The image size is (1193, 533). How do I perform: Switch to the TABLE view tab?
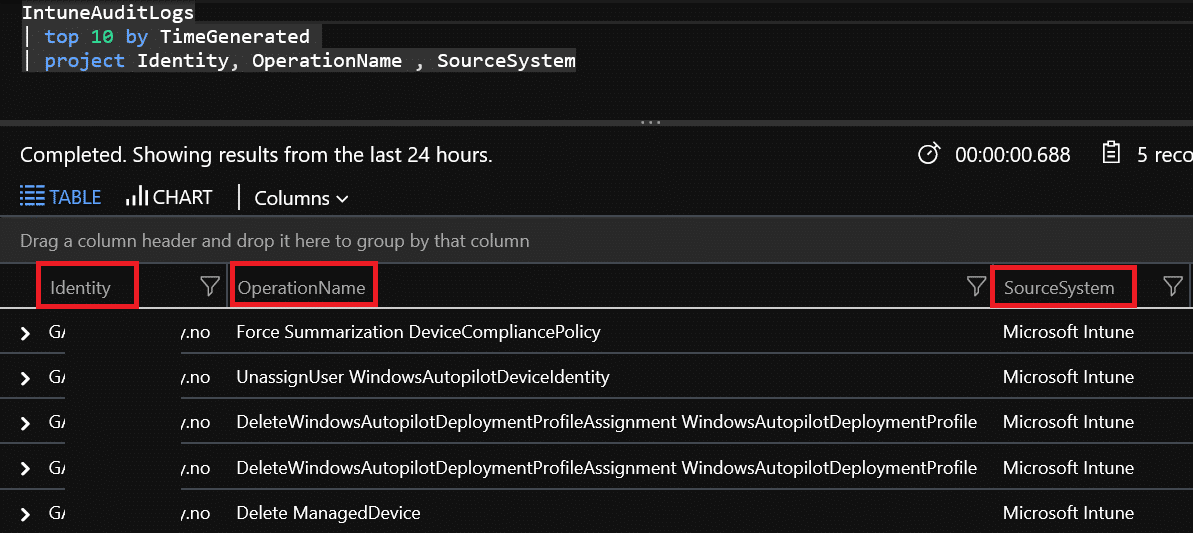point(60,197)
